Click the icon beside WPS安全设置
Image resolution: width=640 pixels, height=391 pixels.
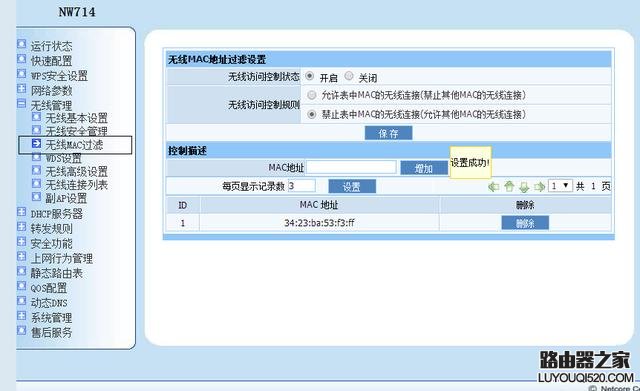22,74
